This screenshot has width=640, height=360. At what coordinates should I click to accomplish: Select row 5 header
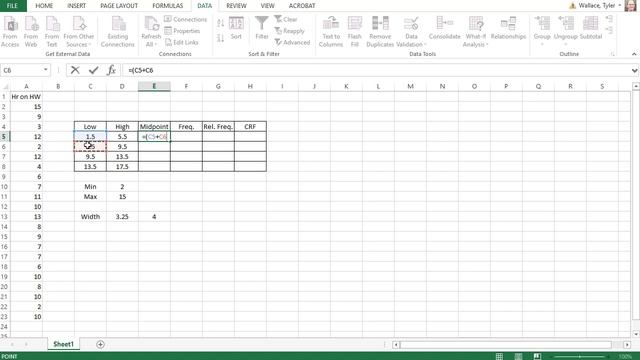(4, 136)
